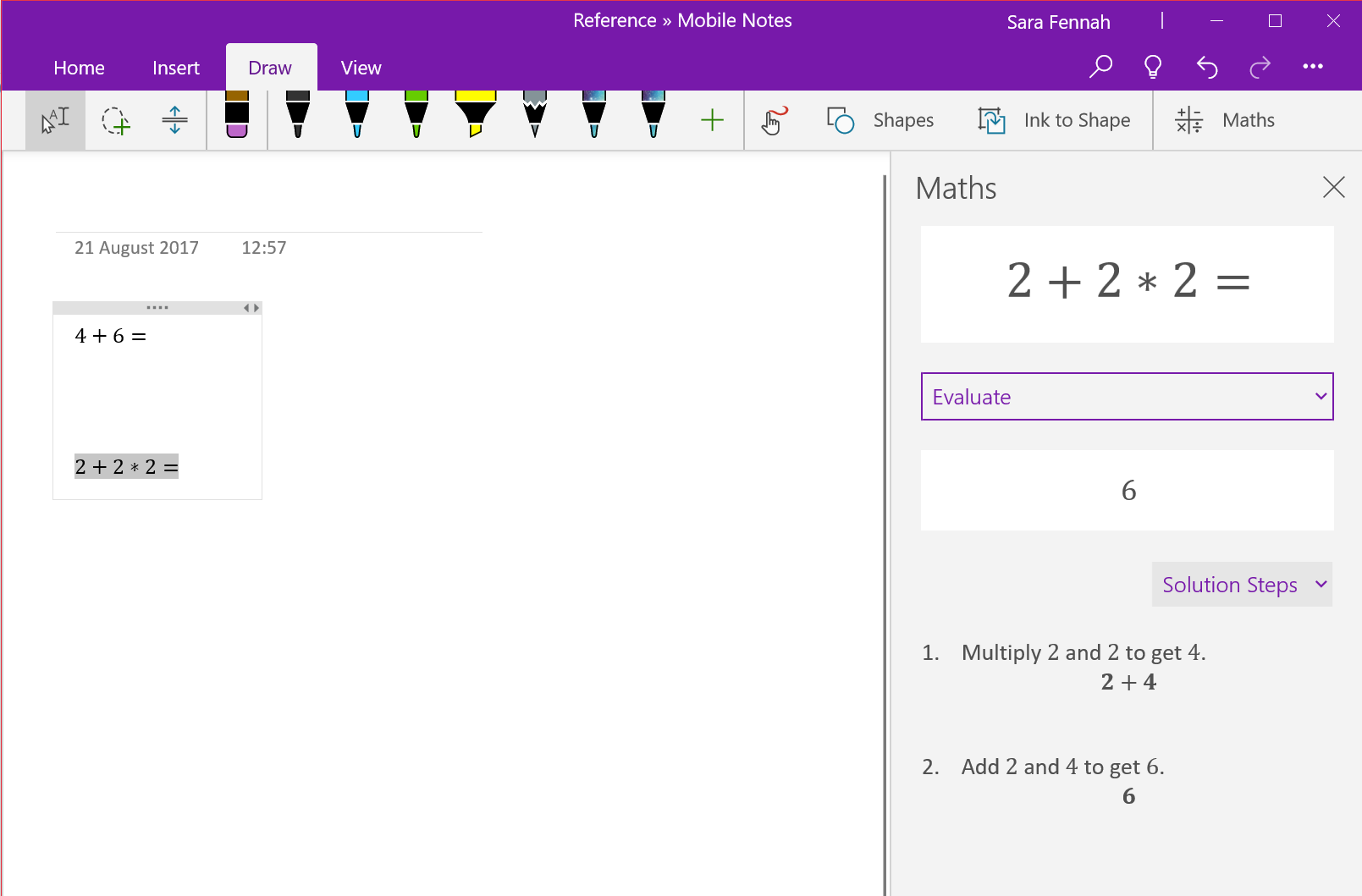Open the Shapes tool
The width and height of the screenshot is (1362, 896).
coord(879,120)
